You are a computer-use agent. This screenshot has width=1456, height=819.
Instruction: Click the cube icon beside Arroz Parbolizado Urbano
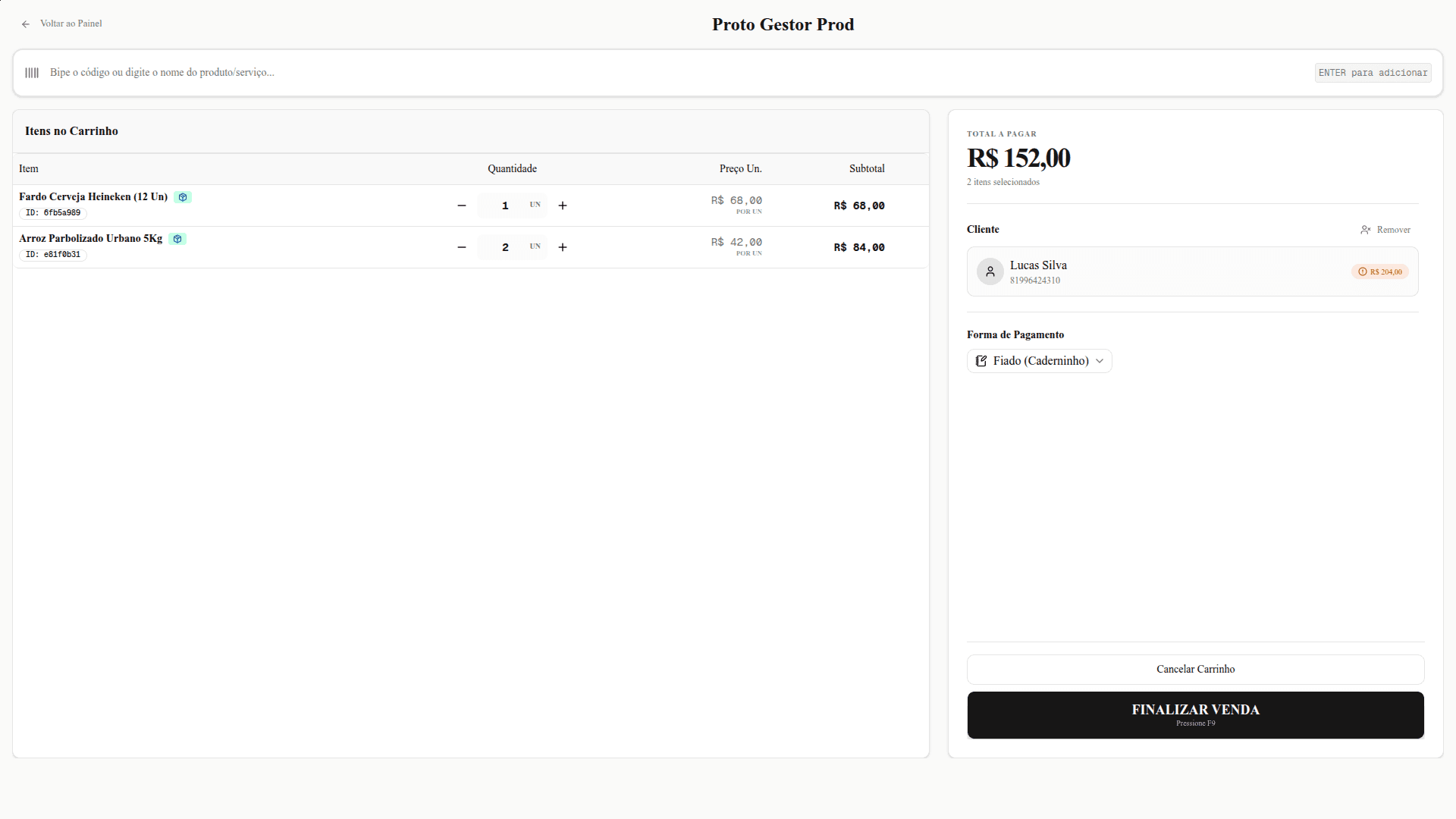coord(177,239)
